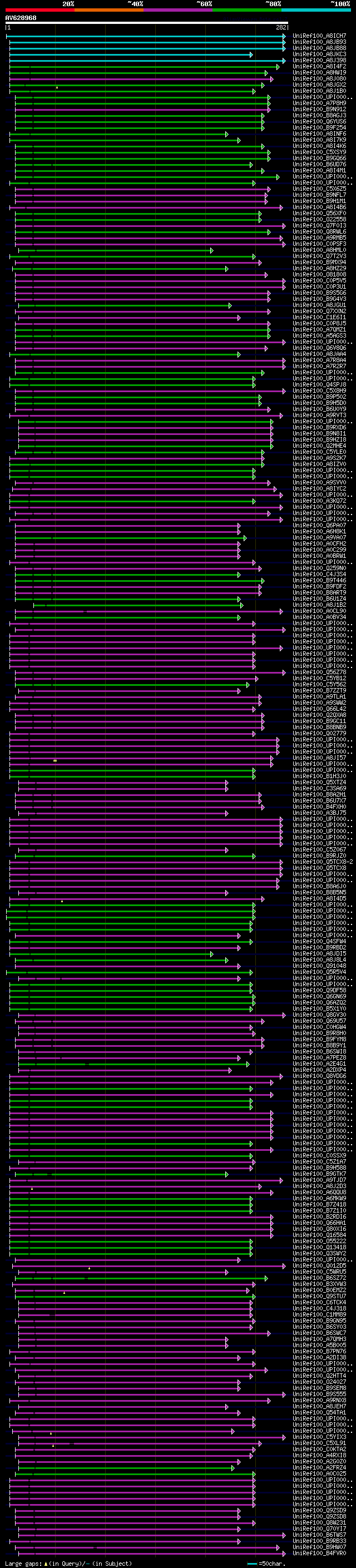Select hit label UniRef100_Q8VDG6

point(319,1076)
